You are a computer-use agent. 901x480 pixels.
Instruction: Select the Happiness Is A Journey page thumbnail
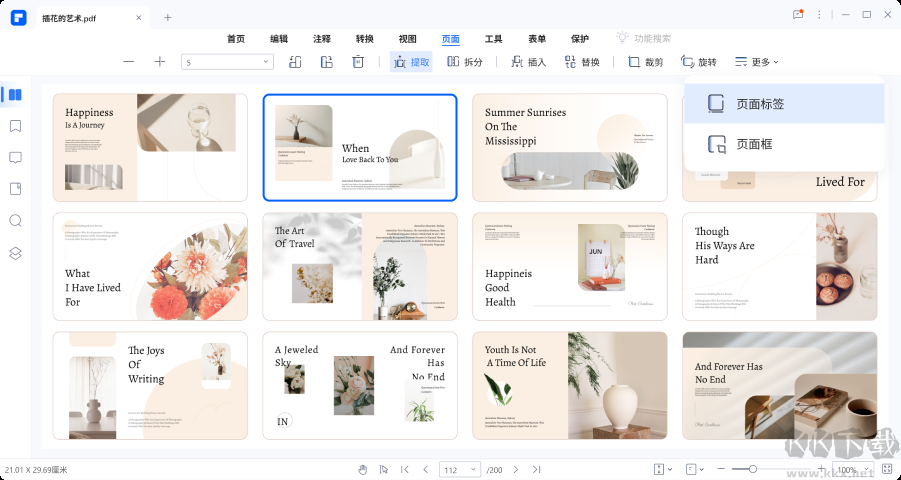tap(150, 148)
